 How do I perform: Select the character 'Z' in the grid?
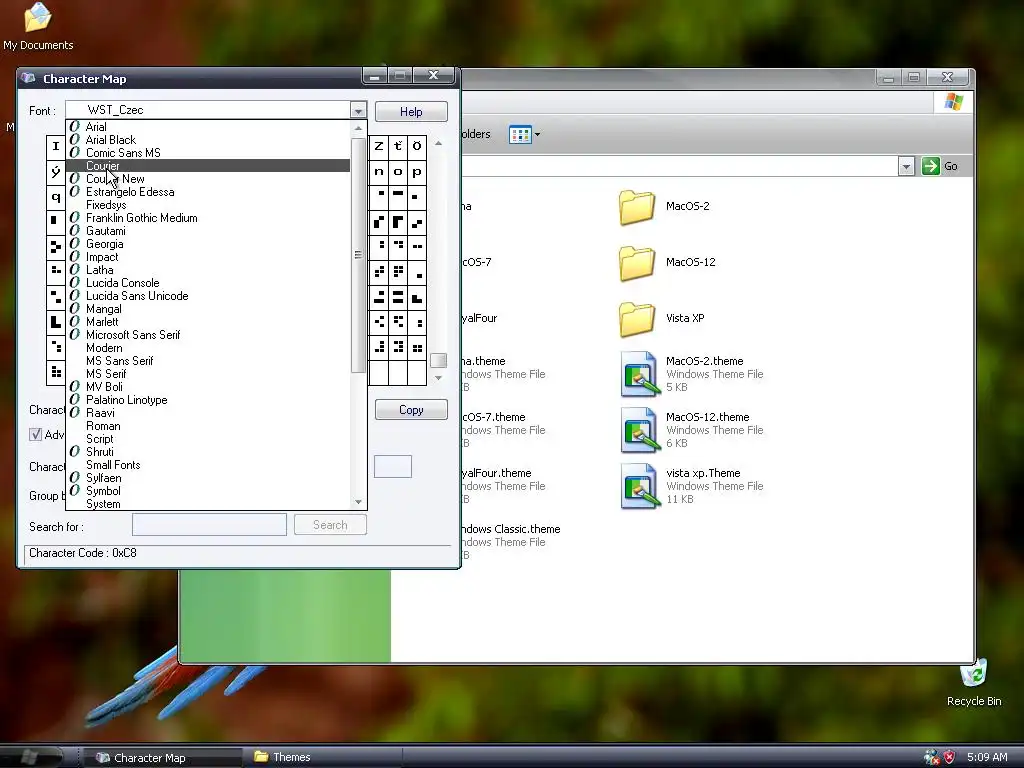379,146
